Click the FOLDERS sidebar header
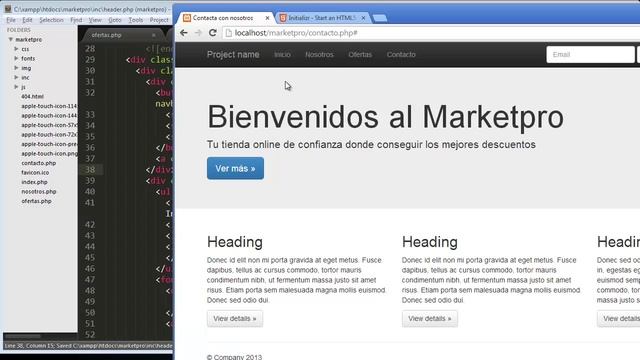 (19, 30)
